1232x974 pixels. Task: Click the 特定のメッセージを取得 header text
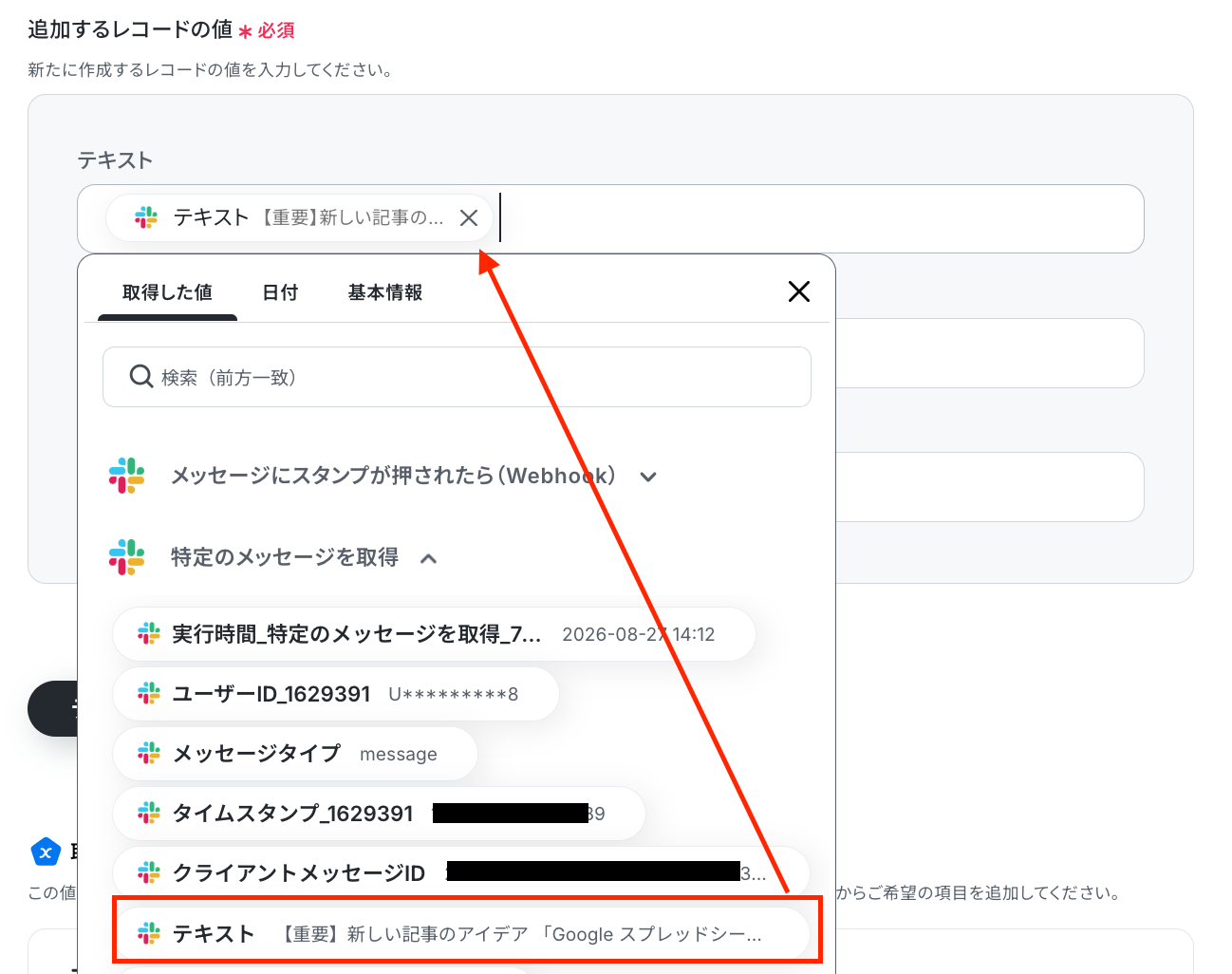(x=285, y=557)
